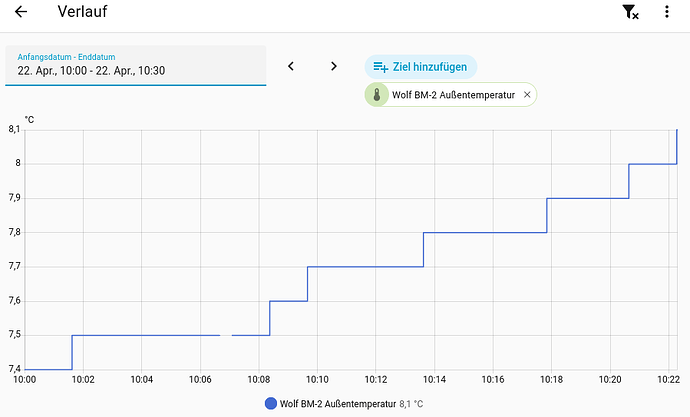Image resolution: width=690 pixels, height=417 pixels.
Task: Click the Ziel hinzufügen button
Action: click(421, 67)
